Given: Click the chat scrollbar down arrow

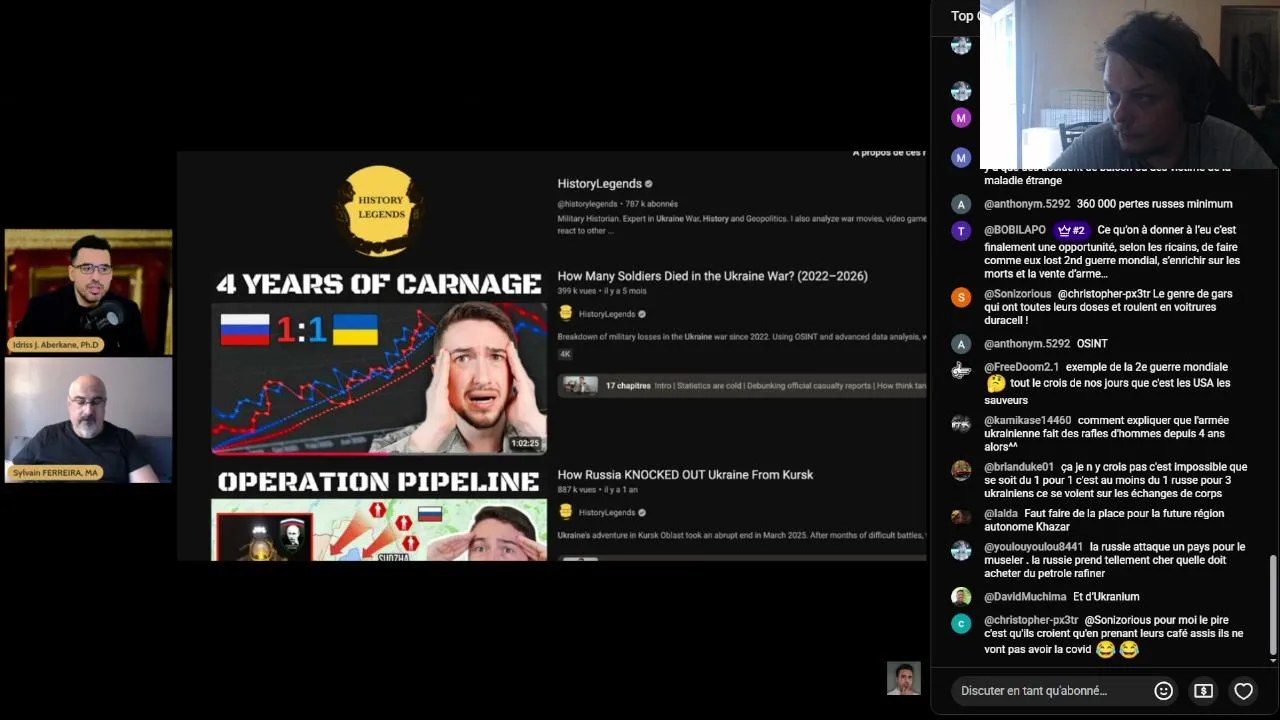Looking at the screenshot, I should pyautogui.click(x=1273, y=661).
